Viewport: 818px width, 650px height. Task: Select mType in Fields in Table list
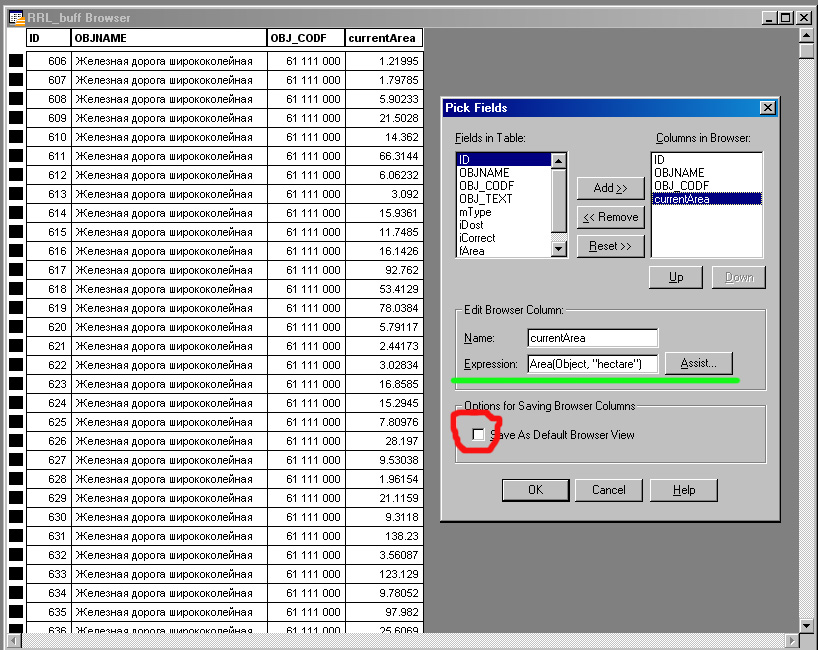coord(503,212)
